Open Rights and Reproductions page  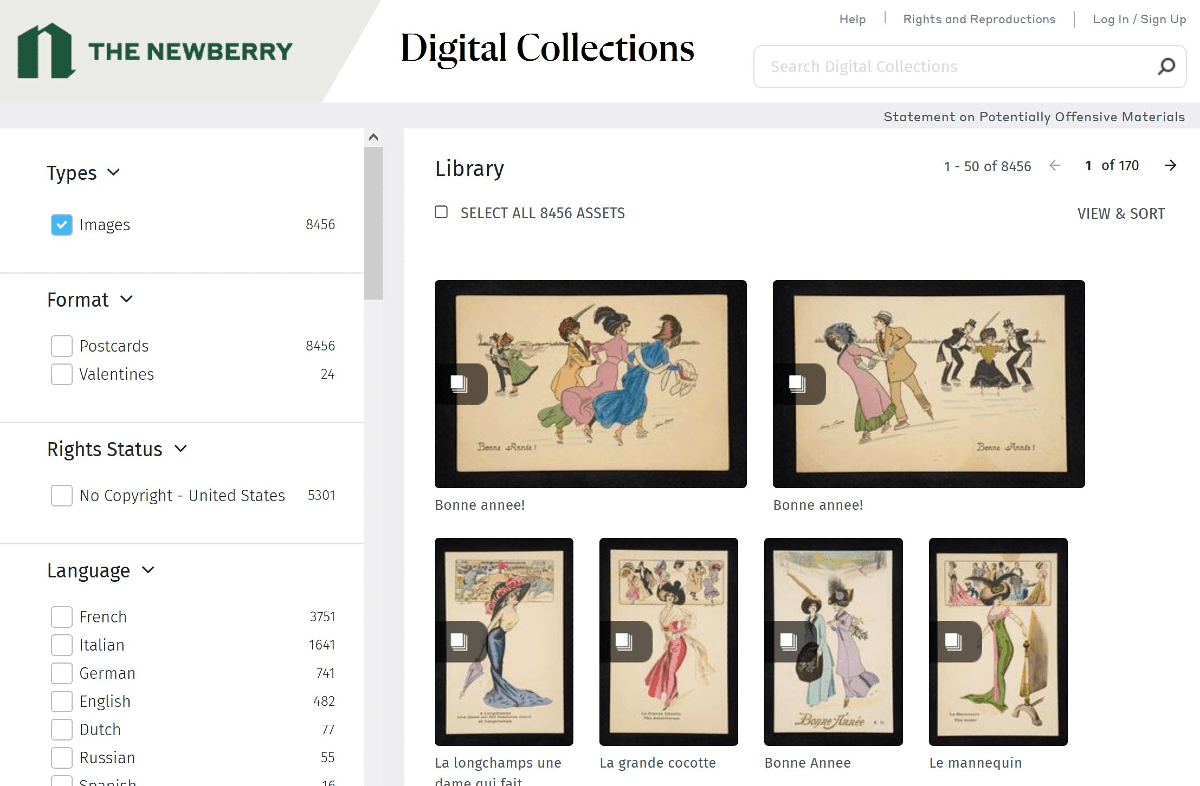coord(979,19)
